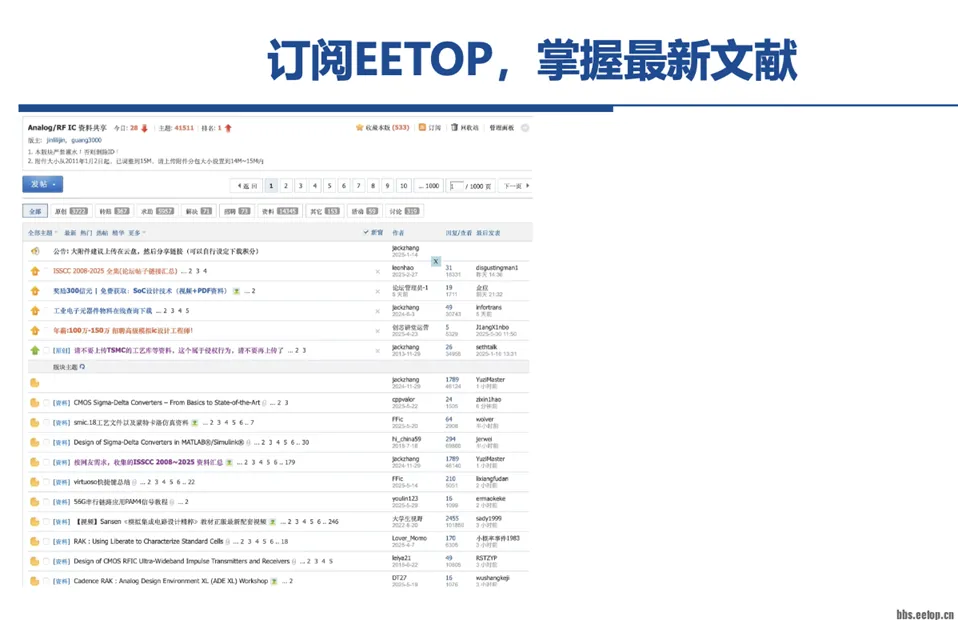
Task: Click the 回收站 trash bin icon
Action: 454,128
